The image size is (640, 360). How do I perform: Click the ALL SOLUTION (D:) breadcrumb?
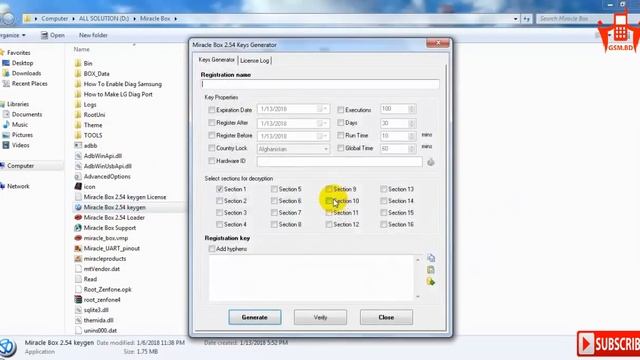point(104,19)
